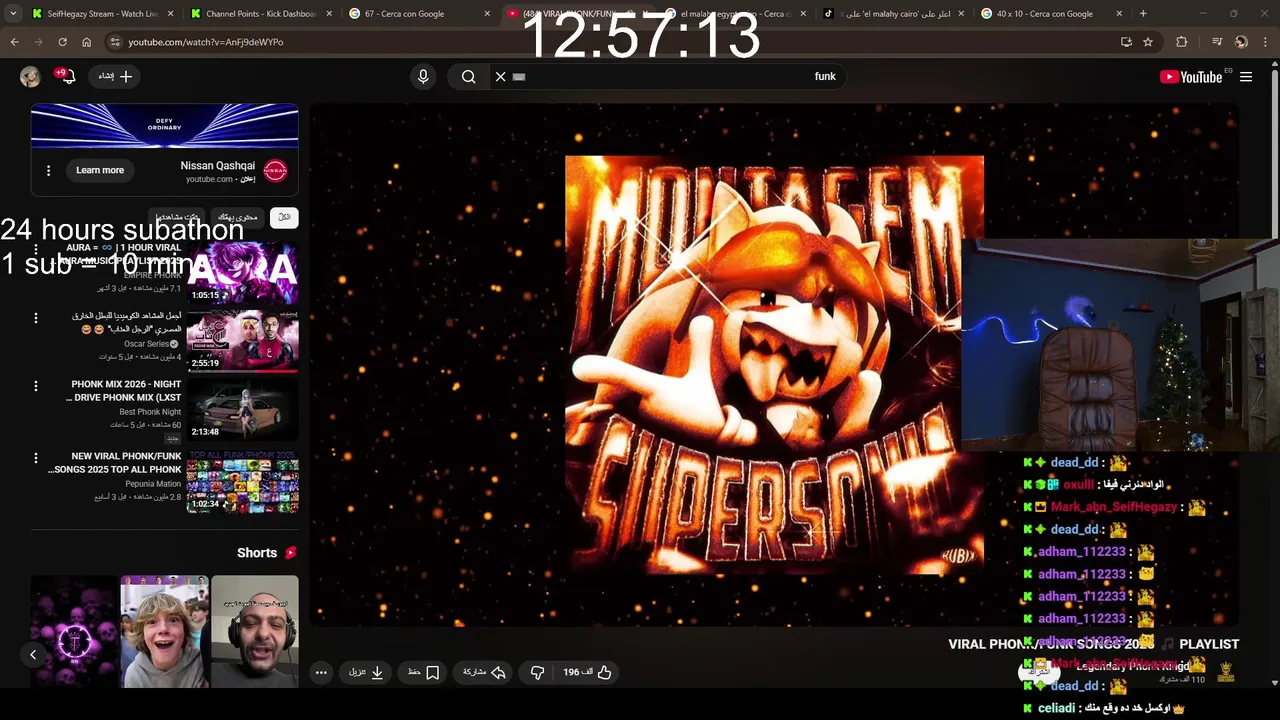This screenshot has height=720, width=1280.
Task: Switch to the el malahy TikTok tab
Action: click(892, 14)
